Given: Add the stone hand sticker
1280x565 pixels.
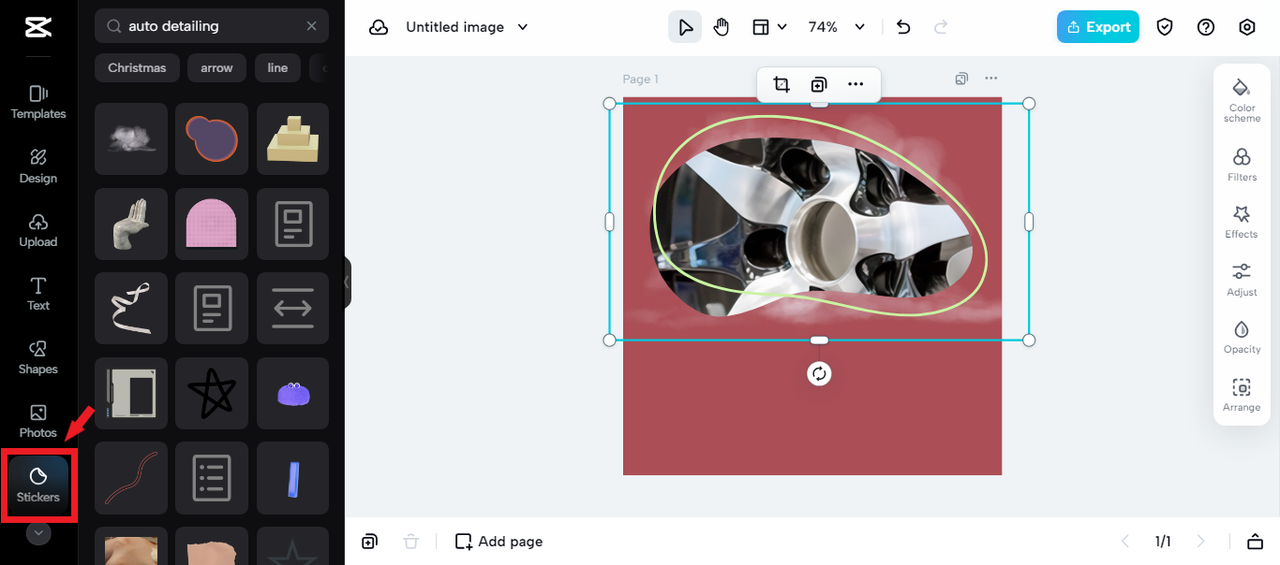Looking at the screenshot, I should pos(131,224).
